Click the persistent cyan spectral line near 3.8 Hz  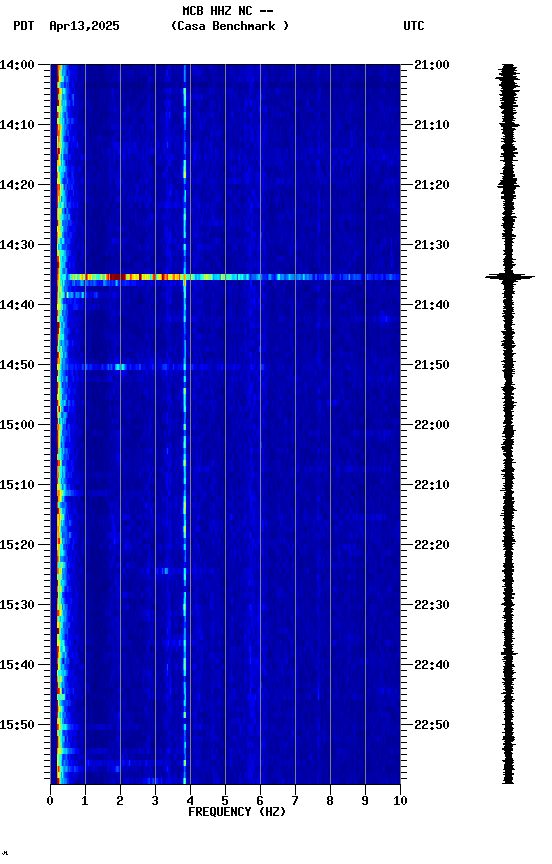[x=185, y=424]
